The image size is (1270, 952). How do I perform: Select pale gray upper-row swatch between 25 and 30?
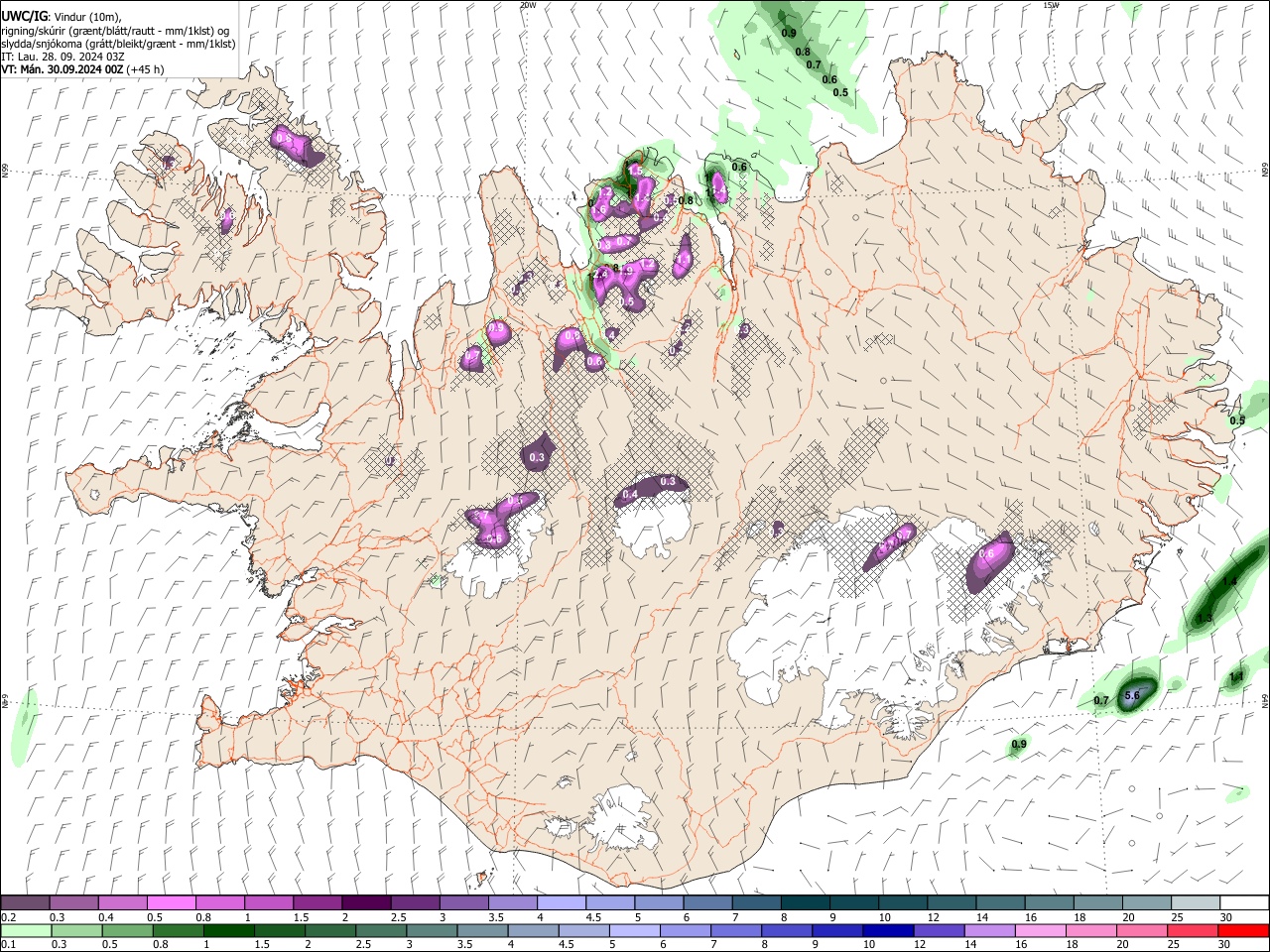1196,903
